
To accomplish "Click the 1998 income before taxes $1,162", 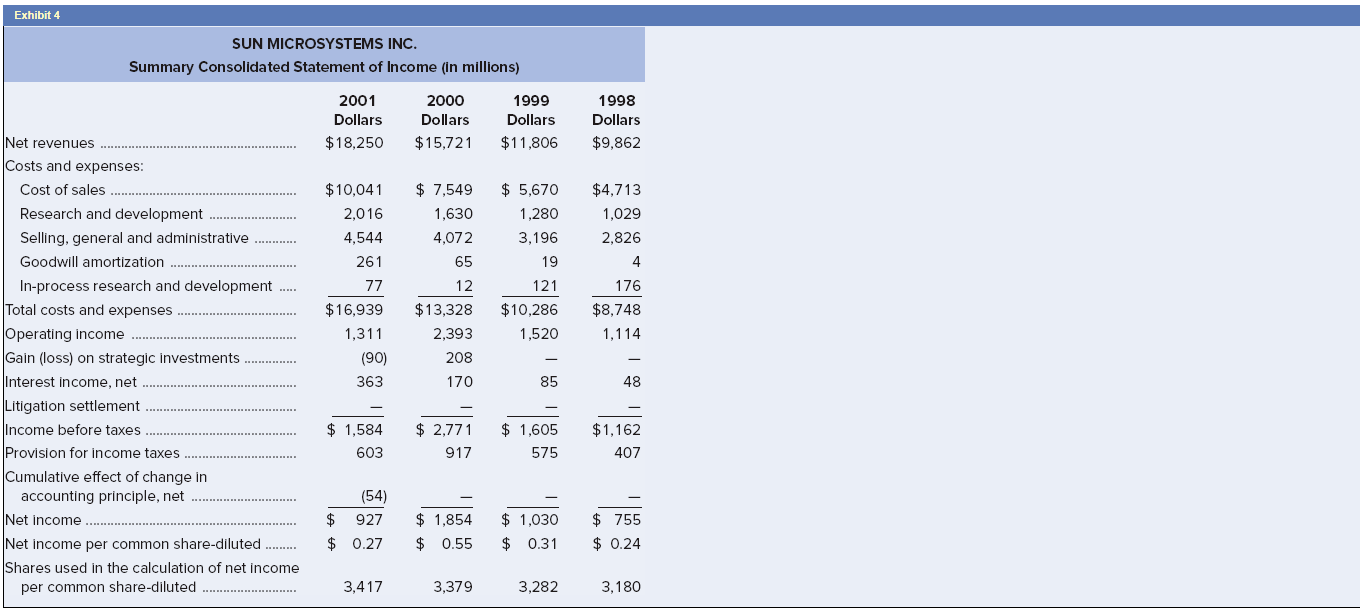I will coord(616,430).
